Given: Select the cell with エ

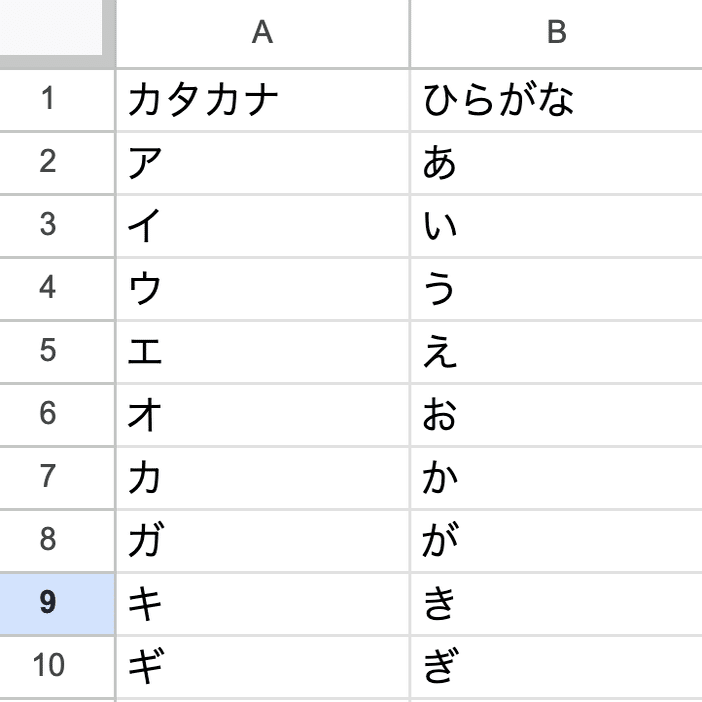Looking at the screenshot, I should click(262, 352).
